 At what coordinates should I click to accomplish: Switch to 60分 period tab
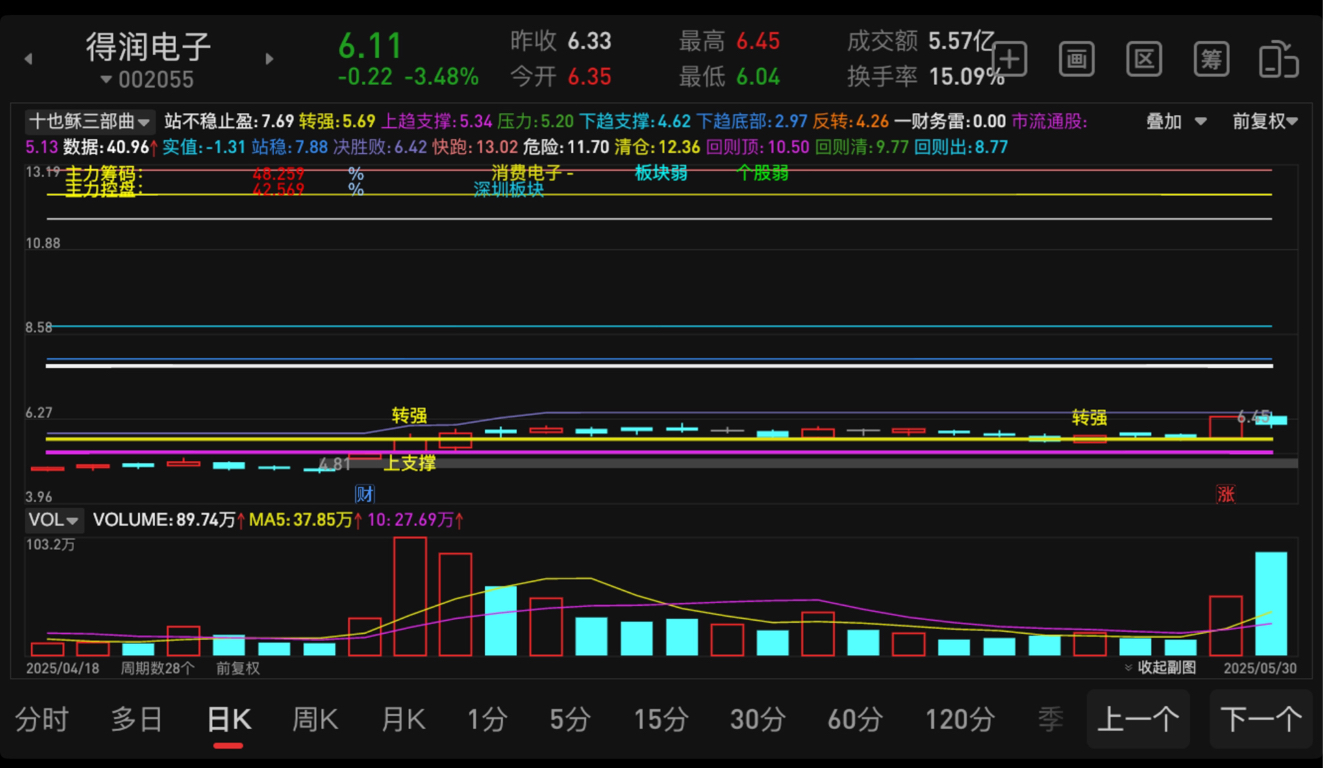point(855,719)
